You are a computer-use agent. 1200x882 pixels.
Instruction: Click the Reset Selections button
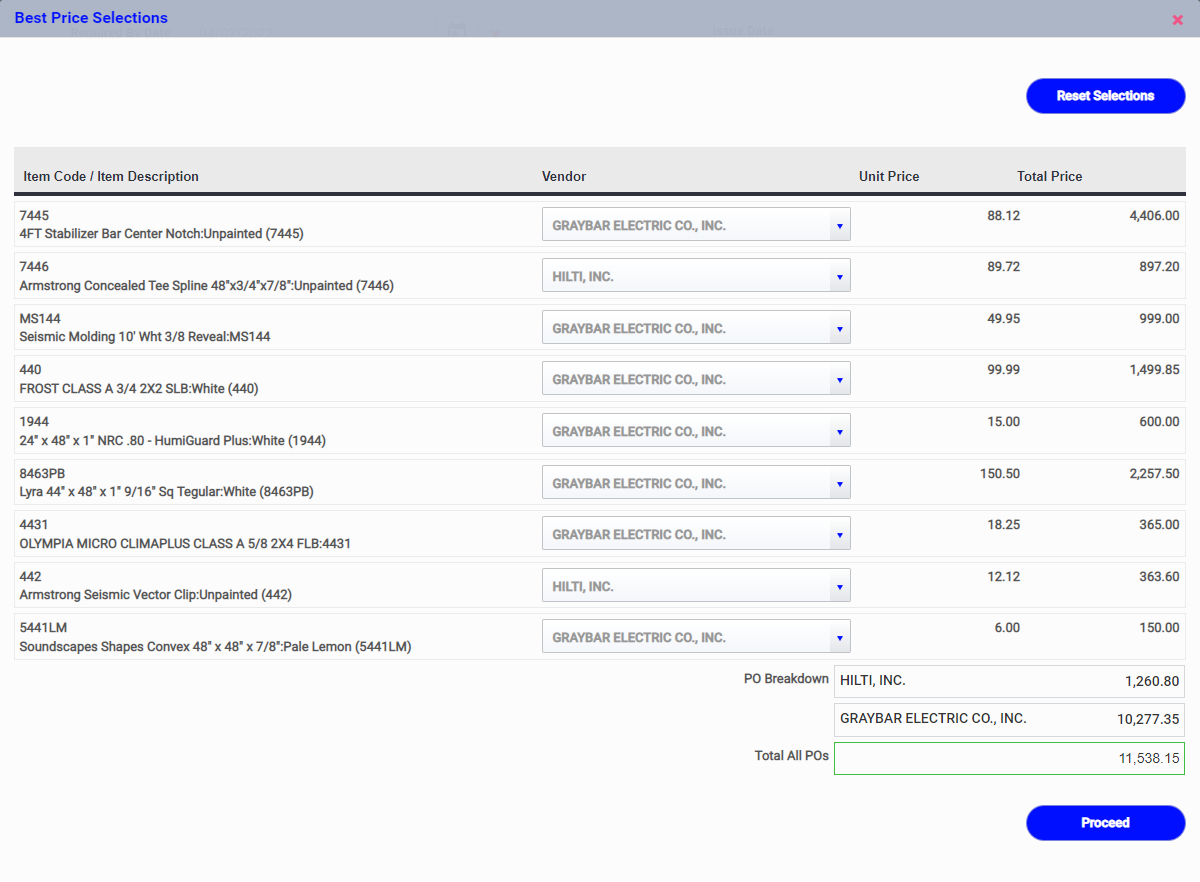[x=1105, y=96]
